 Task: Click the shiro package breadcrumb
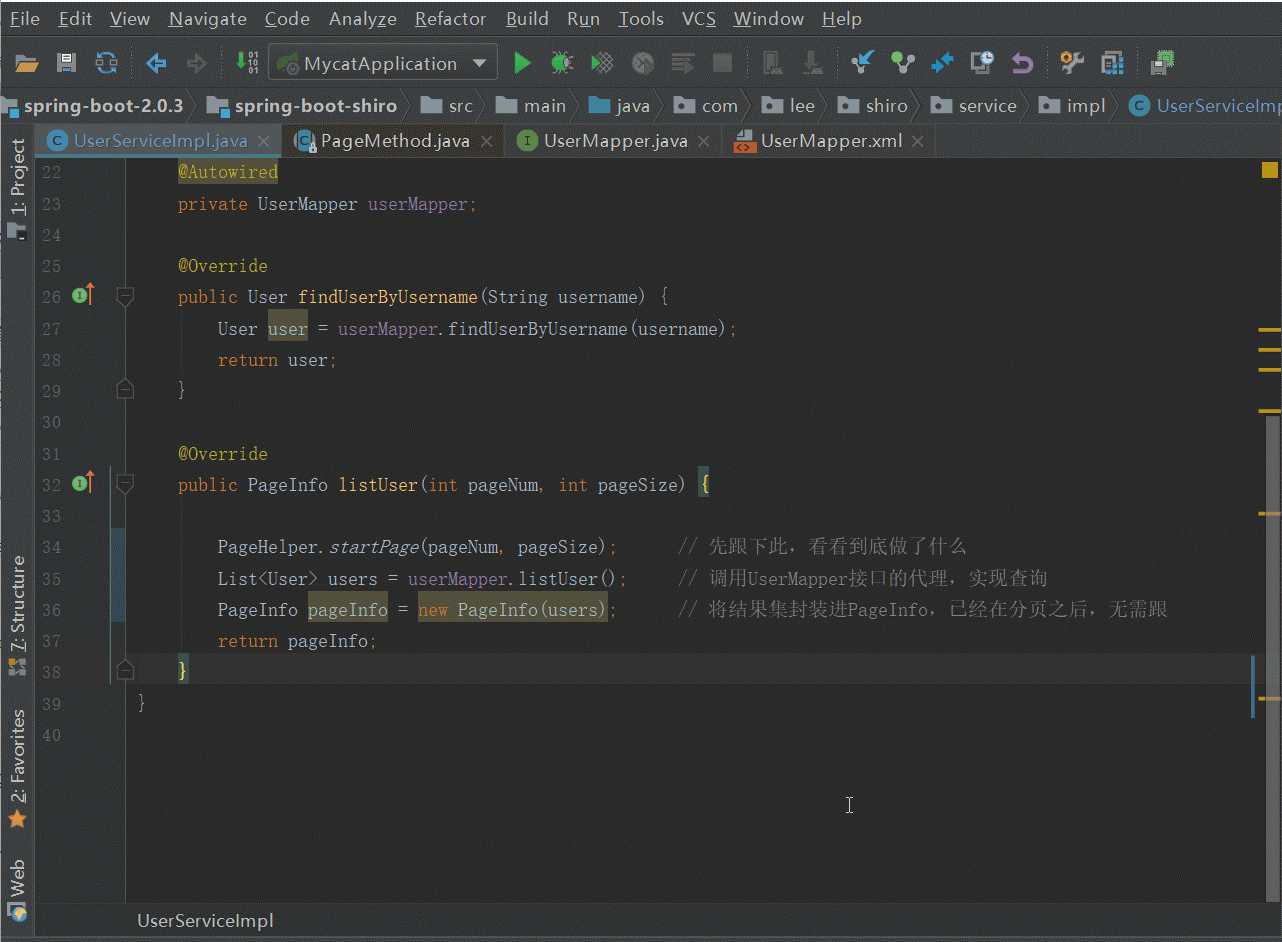[x=873, y=106]
